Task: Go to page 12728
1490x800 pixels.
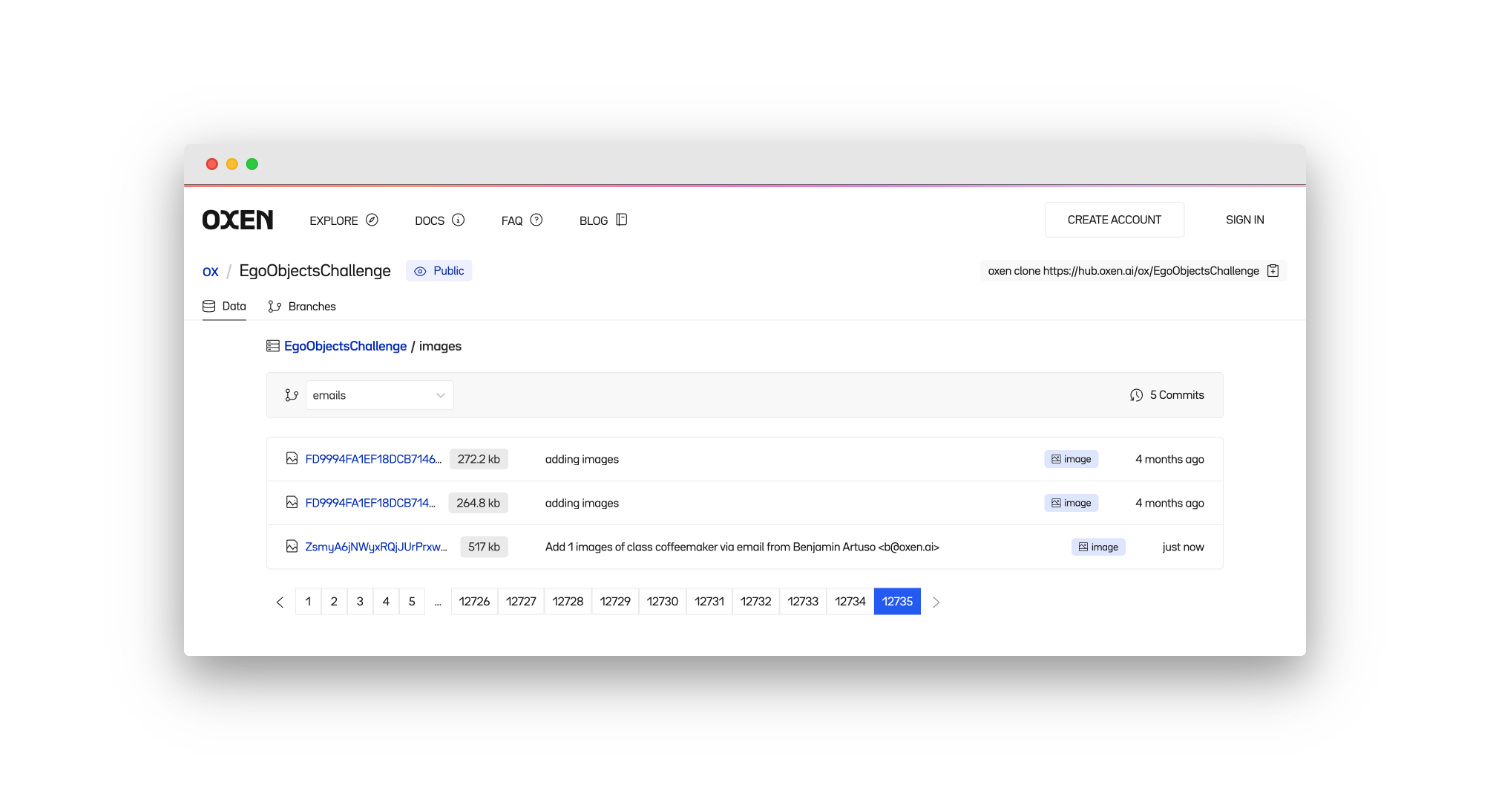Action: pos(568,601)
